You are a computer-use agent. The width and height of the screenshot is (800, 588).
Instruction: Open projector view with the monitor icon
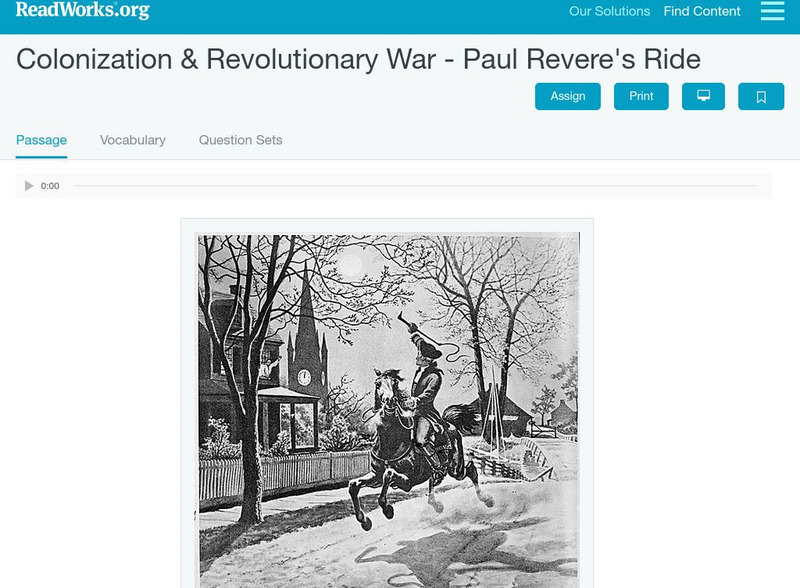tap(703, 96)
